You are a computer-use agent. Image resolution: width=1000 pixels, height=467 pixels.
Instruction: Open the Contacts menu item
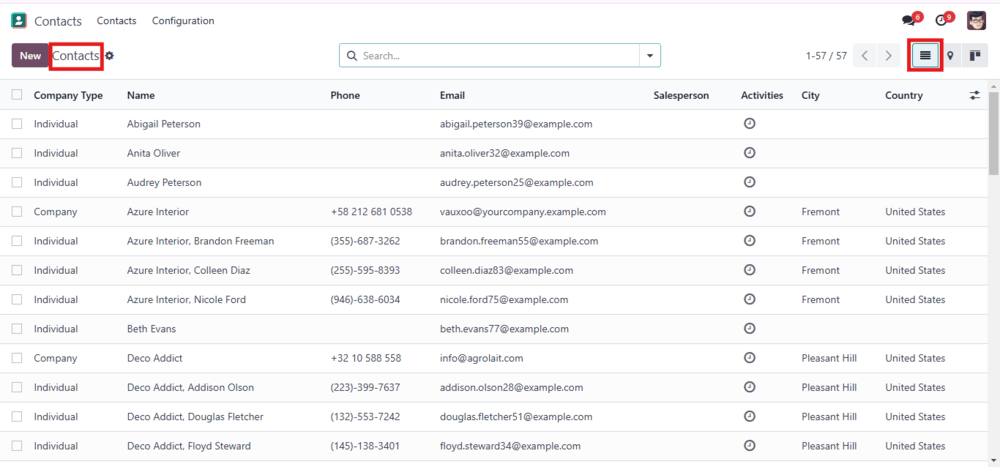coord(117,20)
